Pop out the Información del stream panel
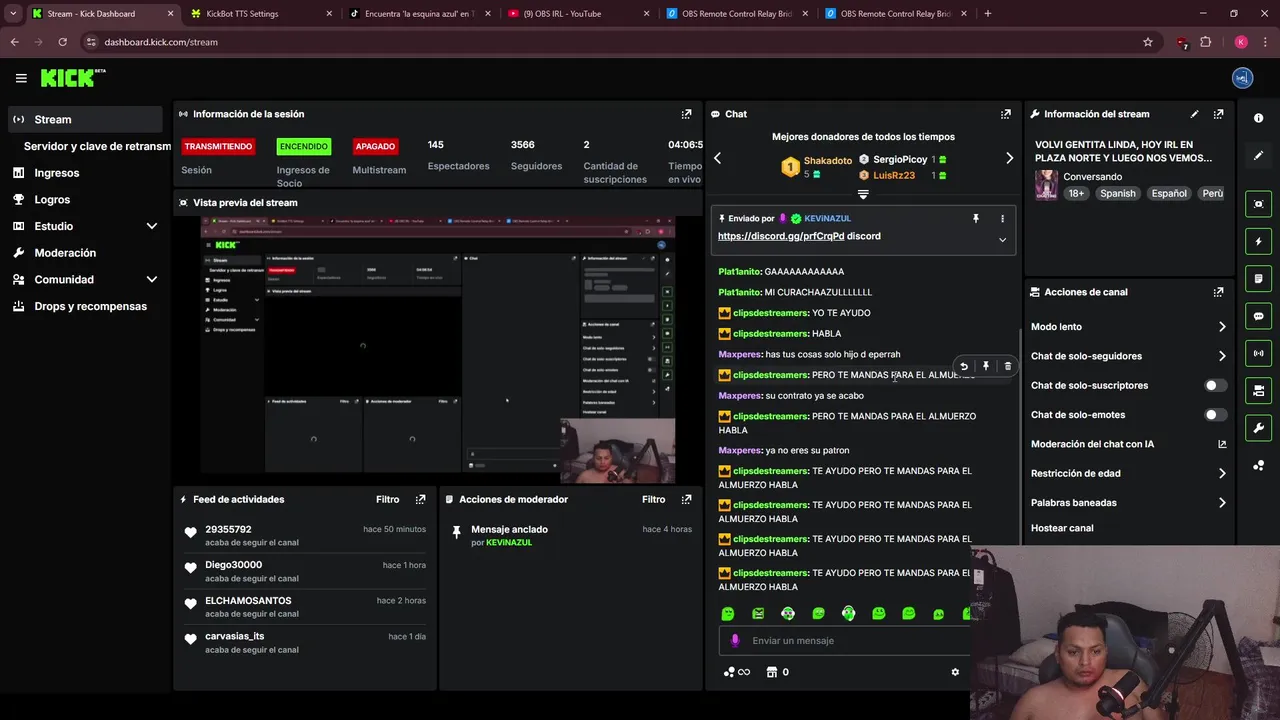1280x720 pixels. [1218, 114]
